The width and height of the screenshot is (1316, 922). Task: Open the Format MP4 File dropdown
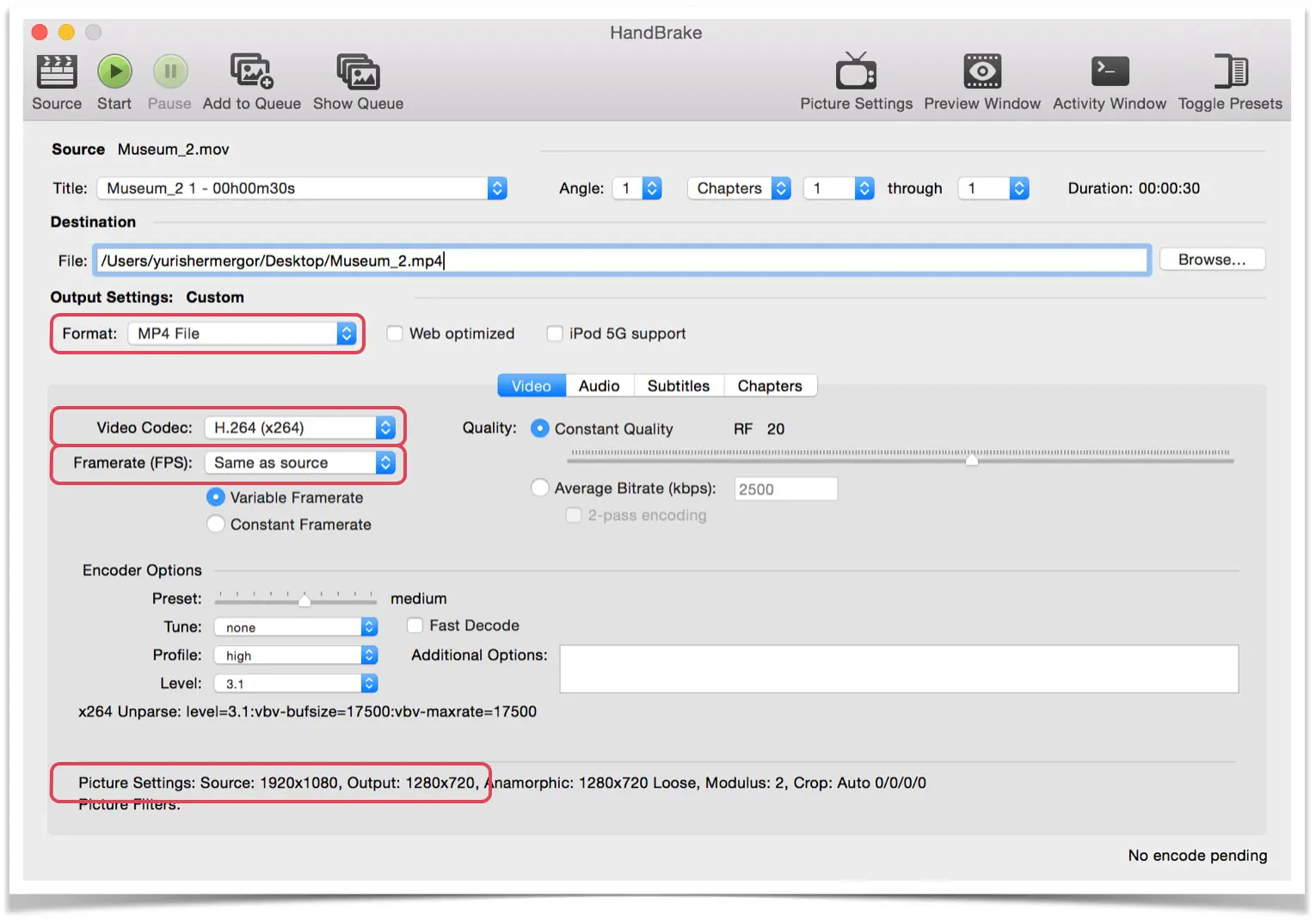point(242,334)
